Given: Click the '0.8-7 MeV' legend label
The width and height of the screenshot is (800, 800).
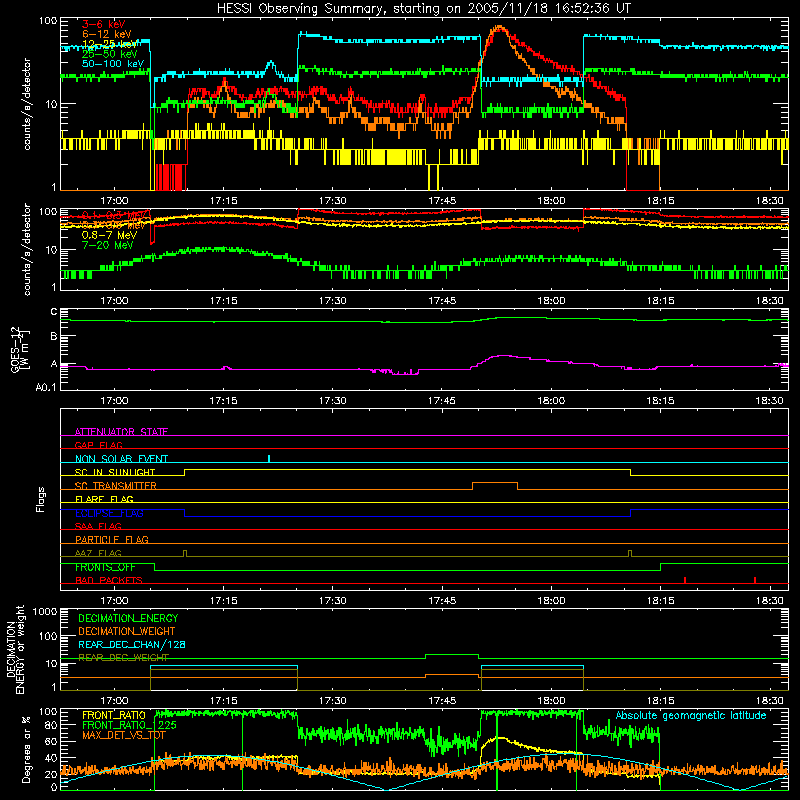Looking at the screenshot, I should pos(109,235).
